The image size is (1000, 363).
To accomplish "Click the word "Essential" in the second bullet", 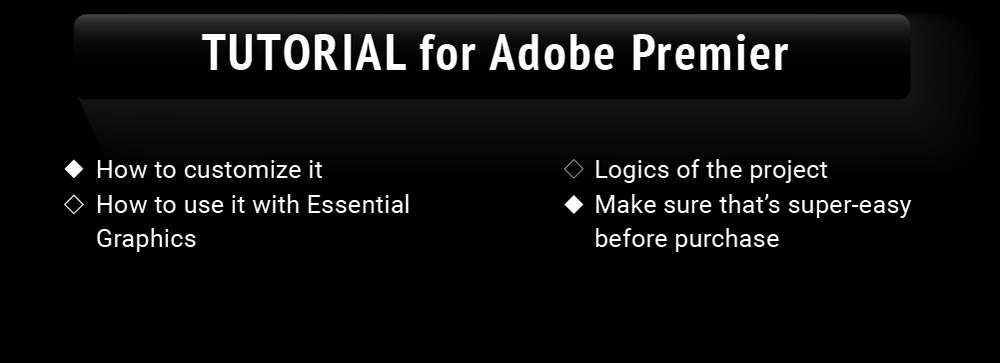I will 358,205.
